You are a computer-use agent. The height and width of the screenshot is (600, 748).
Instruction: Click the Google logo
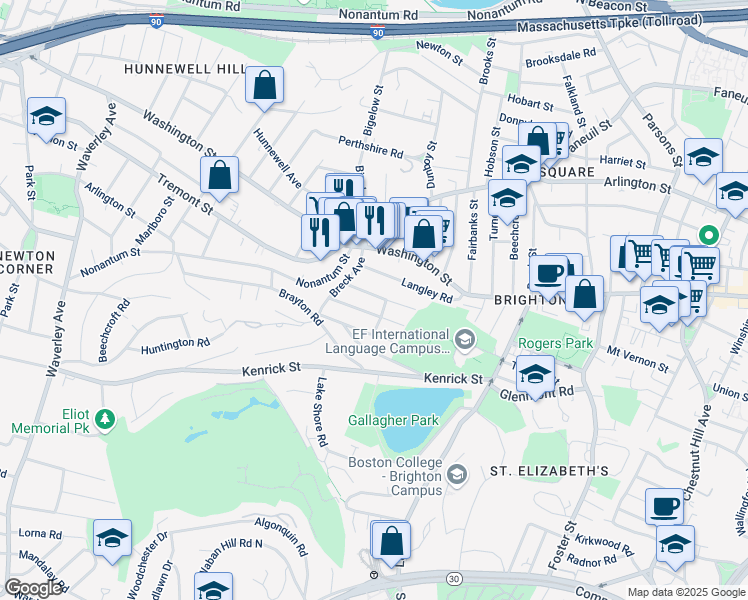click(x=32, y=588)
